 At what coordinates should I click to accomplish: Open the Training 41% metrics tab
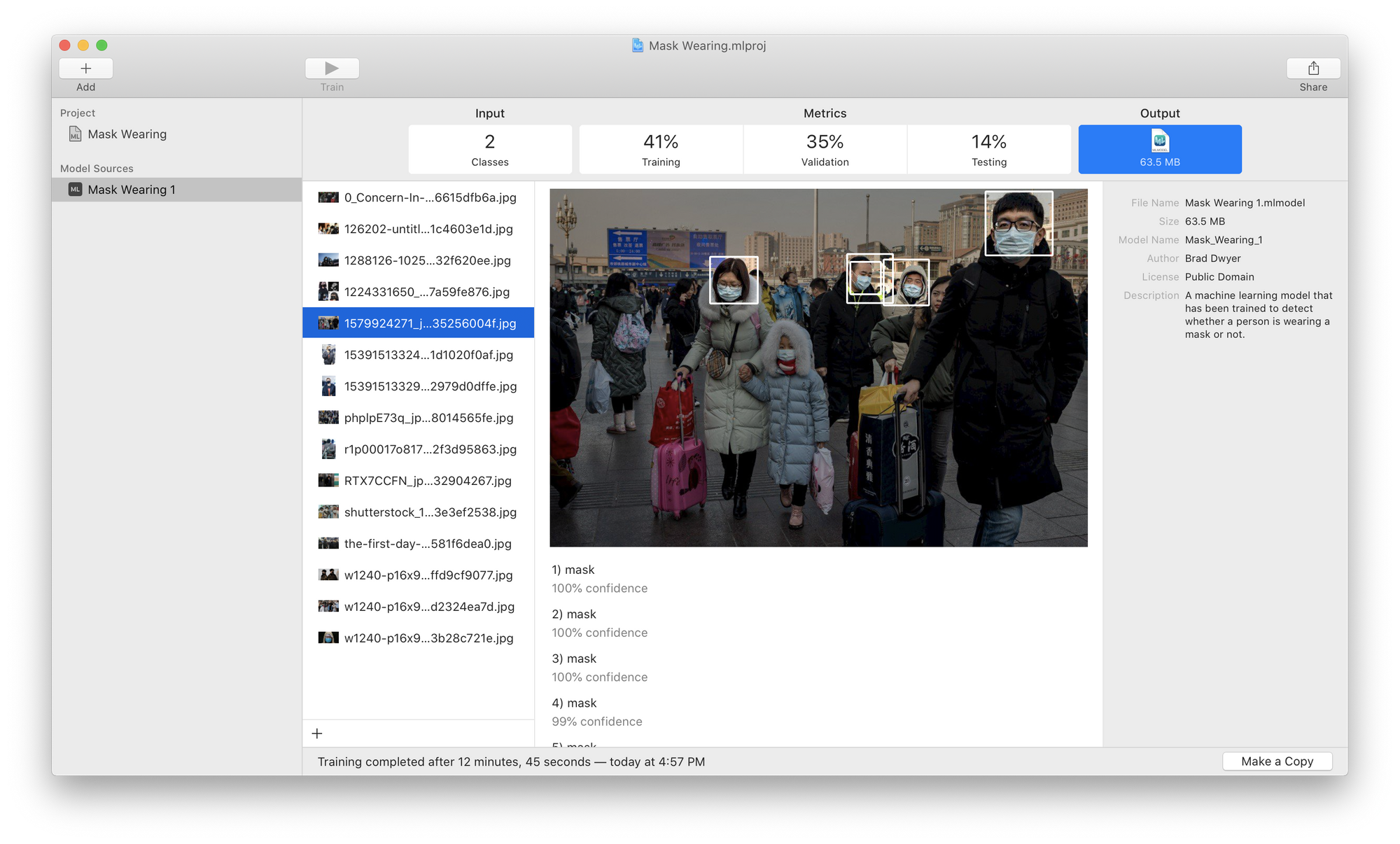[661, 150]
